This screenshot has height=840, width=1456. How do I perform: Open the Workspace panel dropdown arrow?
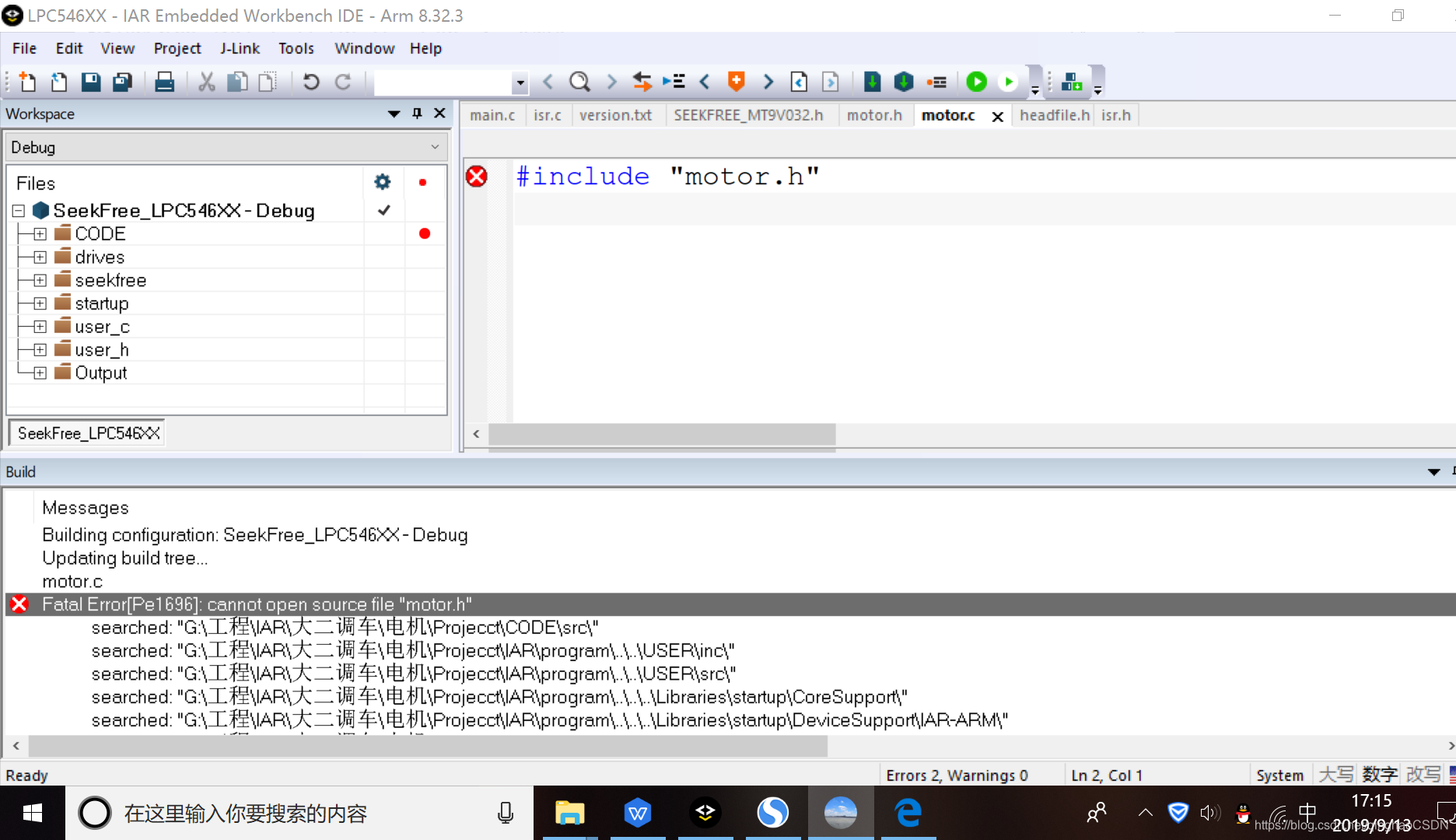tap(394, 114)
